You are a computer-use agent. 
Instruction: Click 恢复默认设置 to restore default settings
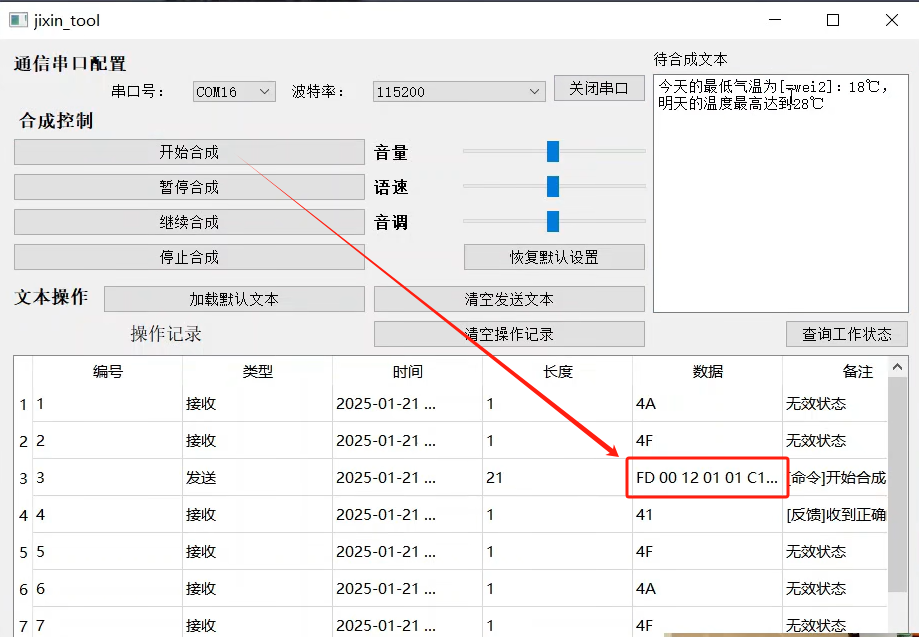553,256
